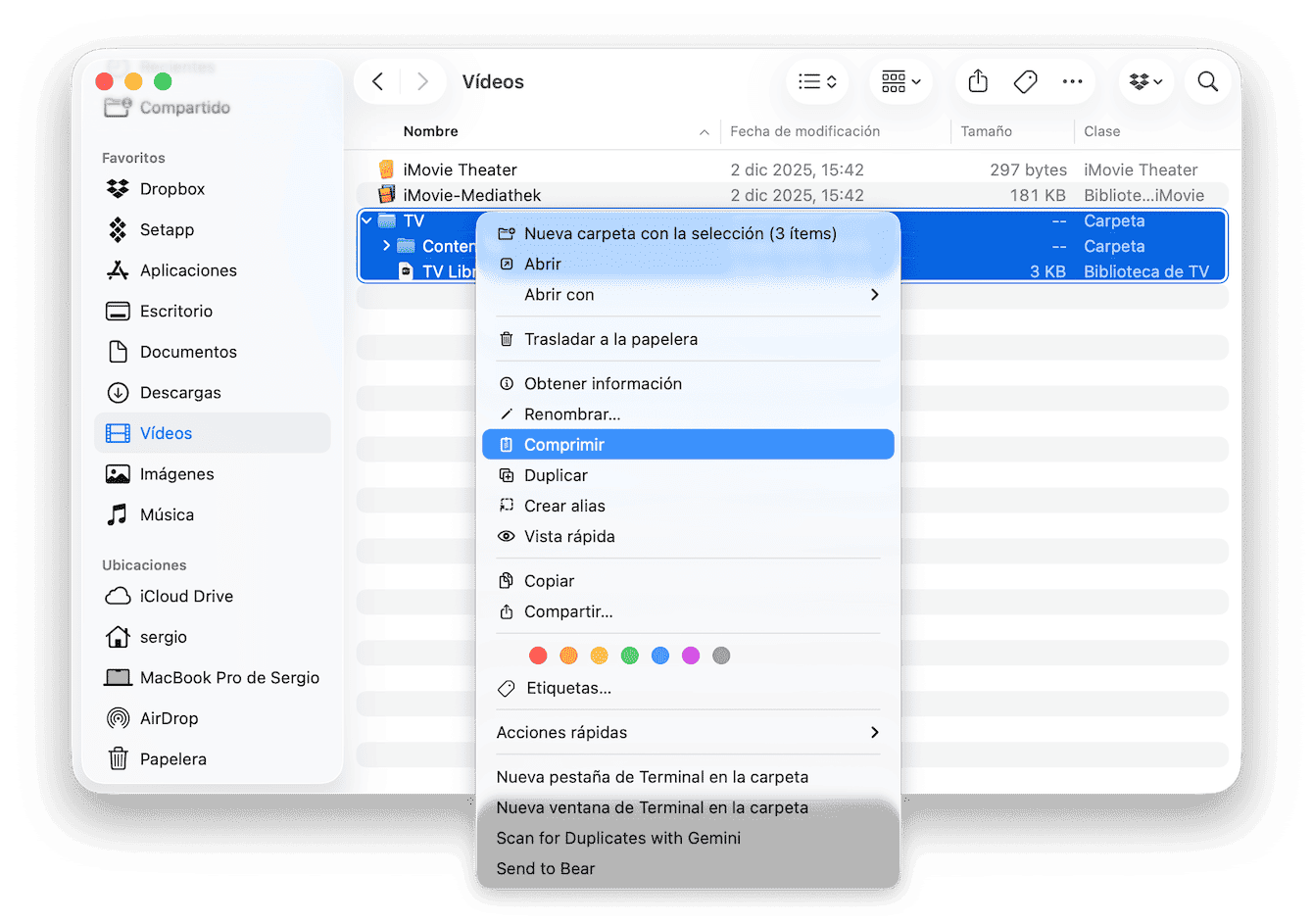Choose Copiar in the context menu
Image resolution: width=1313 pixels, height=924 pixels.
click(688, 581)
